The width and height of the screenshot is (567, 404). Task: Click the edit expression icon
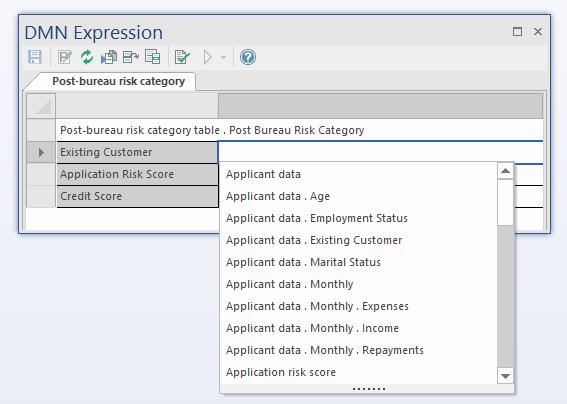point(65,57)
